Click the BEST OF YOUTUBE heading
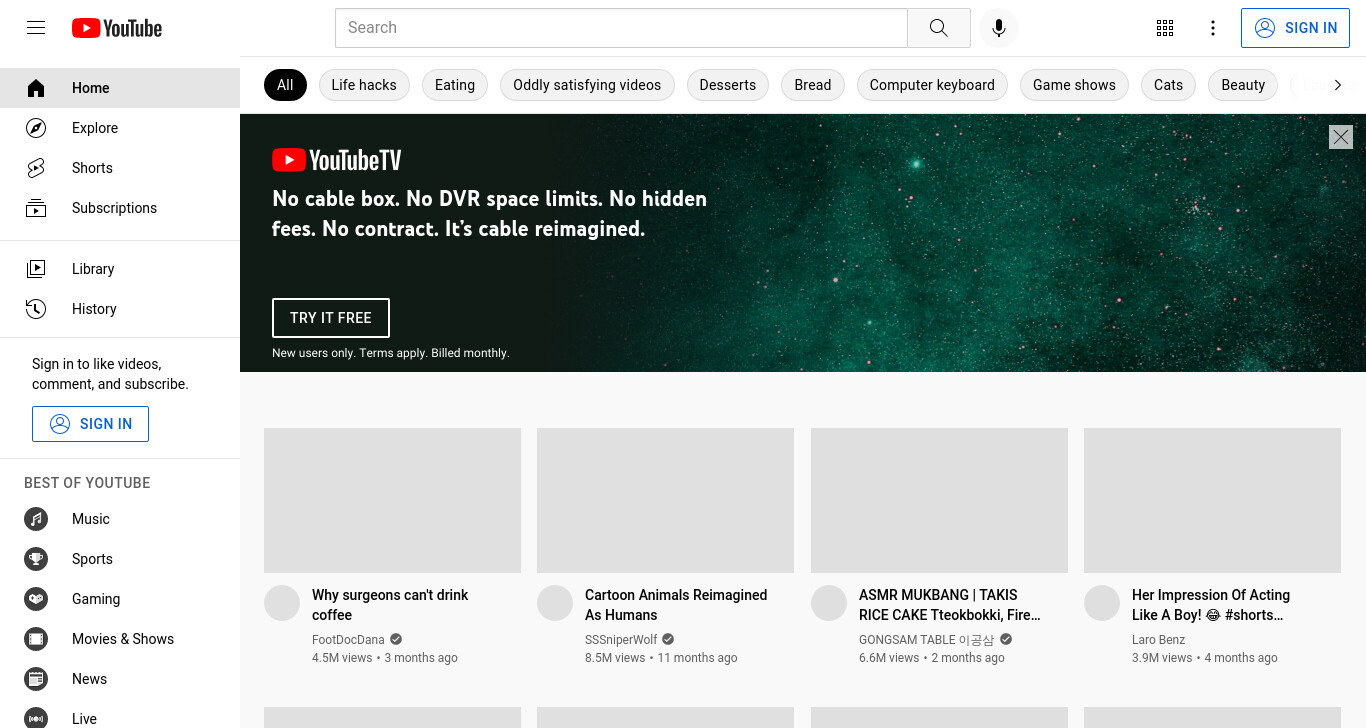1366x728 pixels. 87,483
